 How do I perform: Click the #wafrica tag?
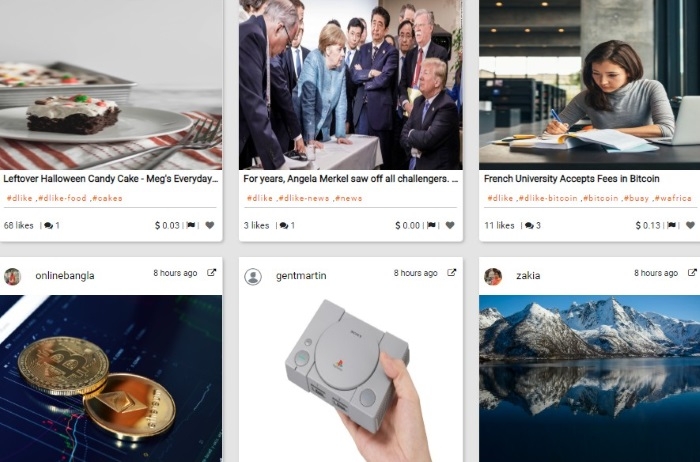pyautogui.click(x=673, y=198)
